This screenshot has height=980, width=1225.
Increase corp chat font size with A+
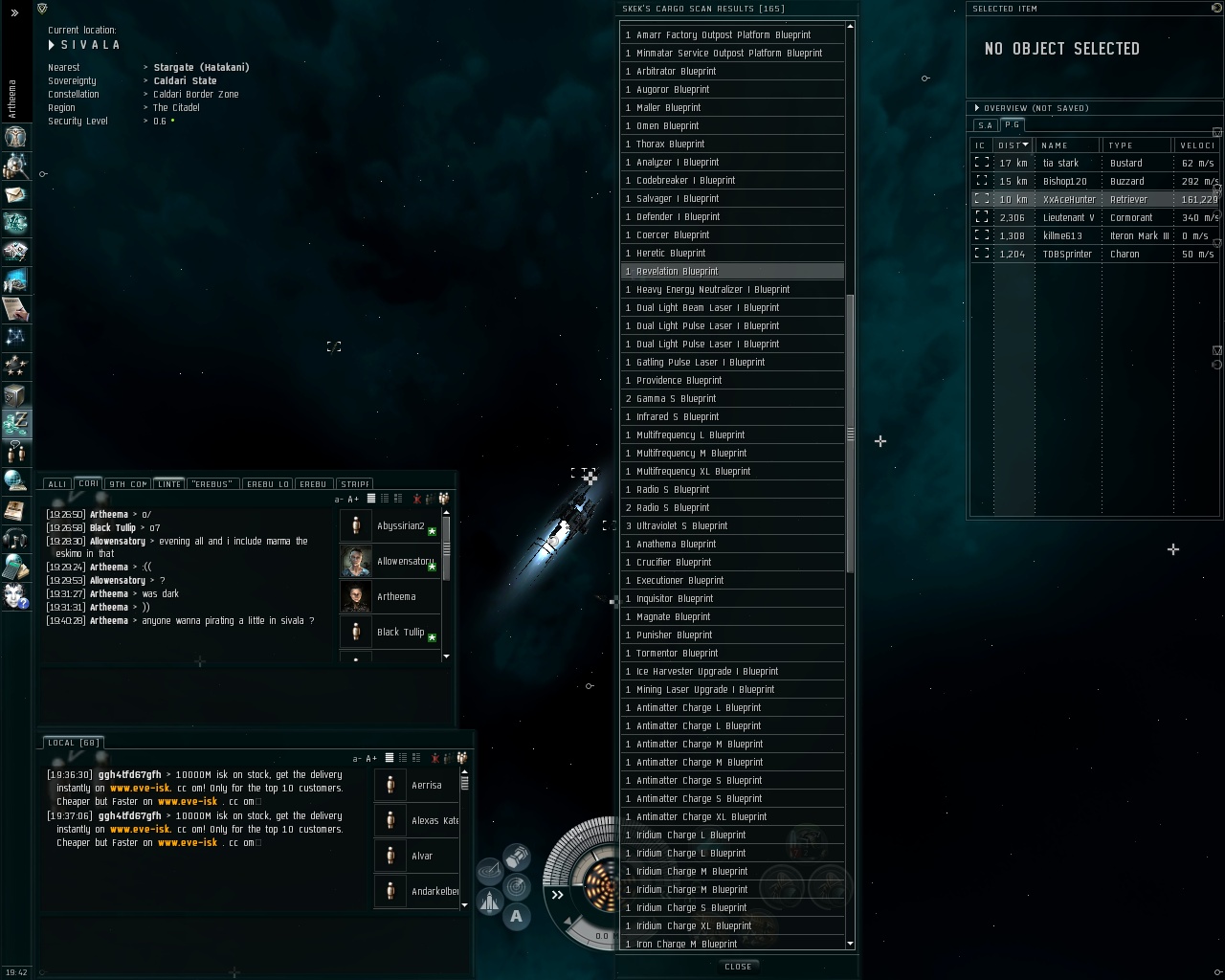tap(353, 500)
